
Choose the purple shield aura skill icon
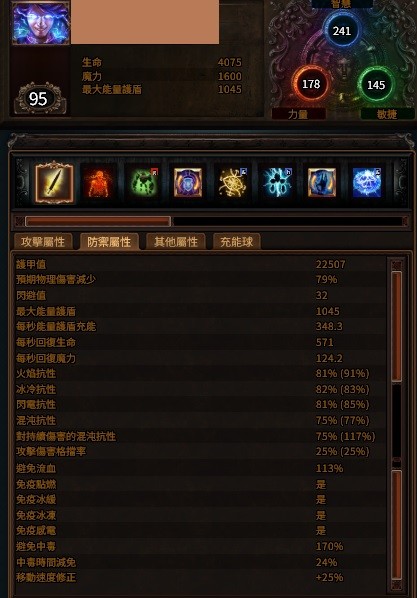pyautogui.click(x=188, y=183)
